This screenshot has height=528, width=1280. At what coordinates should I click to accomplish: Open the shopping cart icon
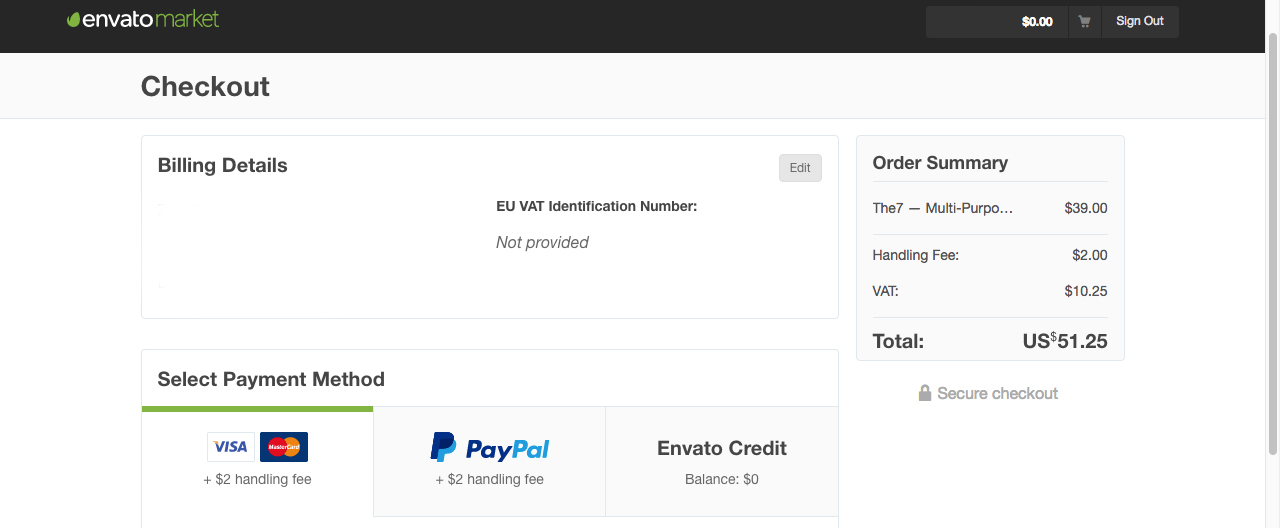coord(1084,21)
